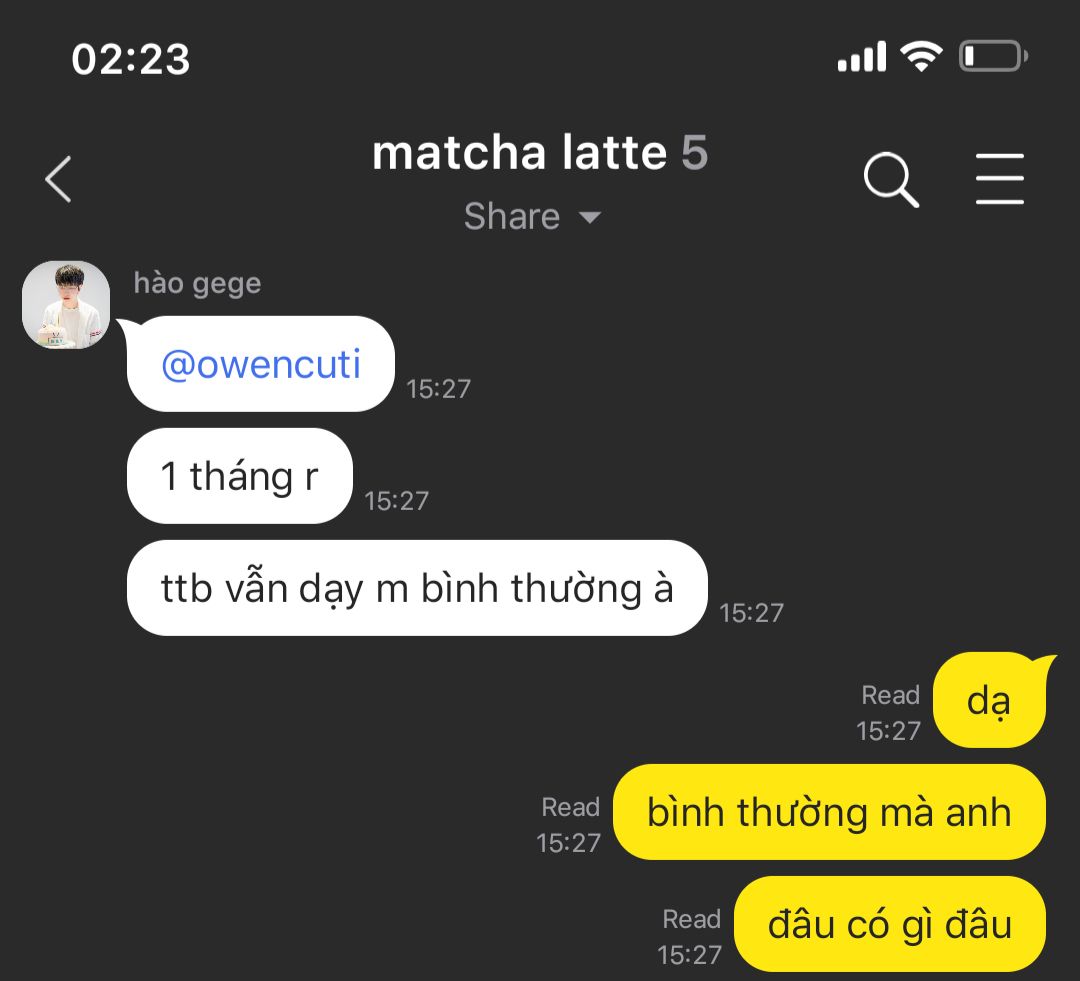This screenshot has height=981, width=1080.
Task: Open the @owencuti mention link
Action: click(260, 364)
